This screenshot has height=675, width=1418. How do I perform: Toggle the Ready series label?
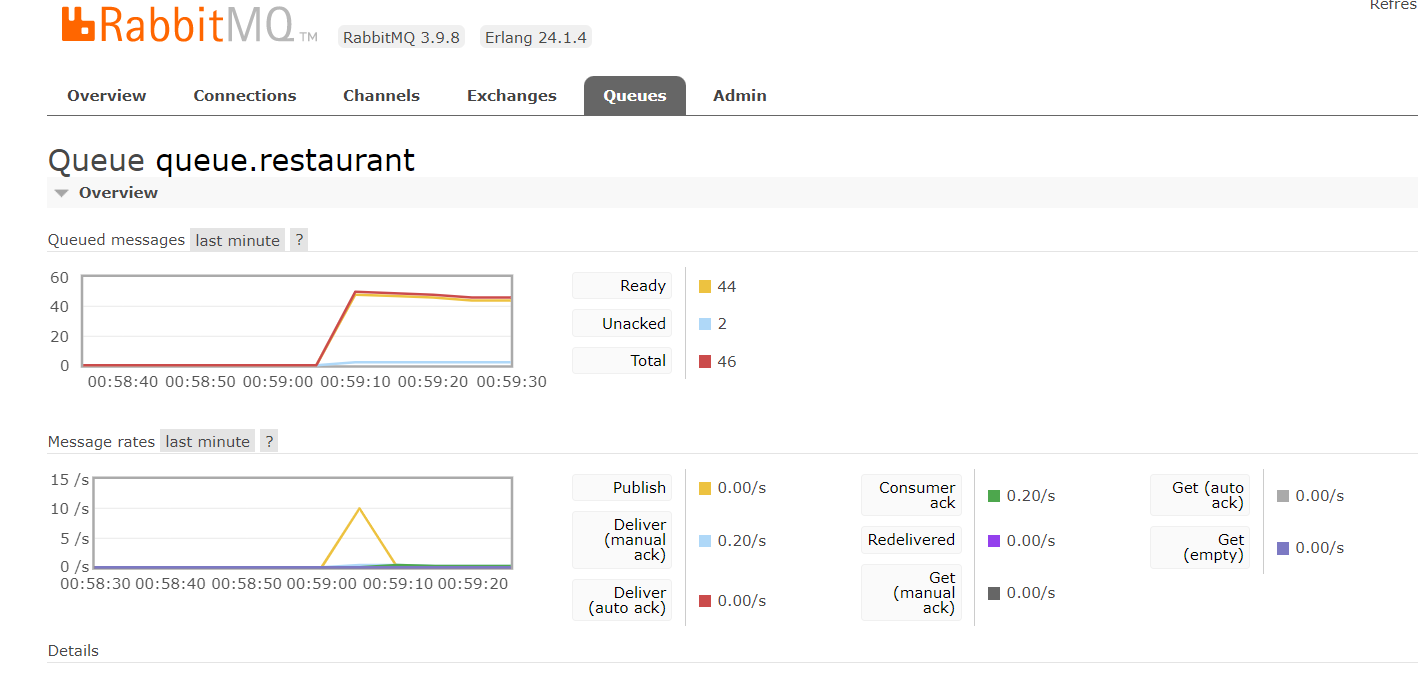(x=622, y=286)
